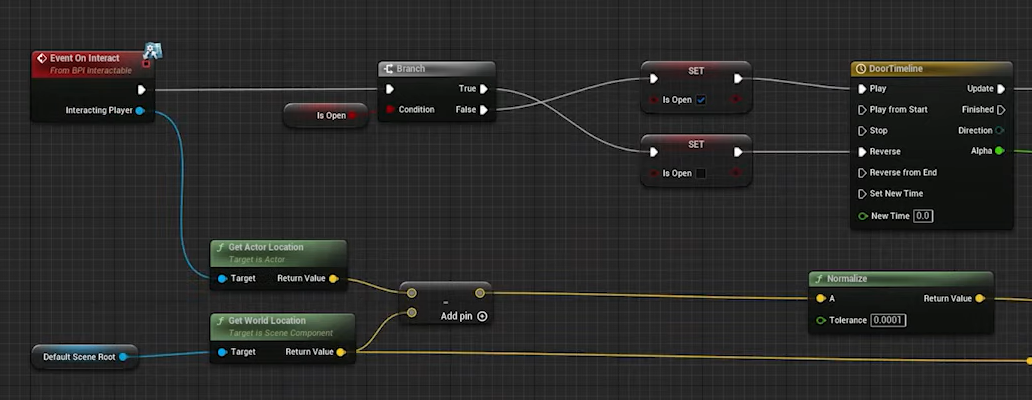Click exec input pin of SET node with unchecked Is Open
The image size is (1032, 400).
[x=653, y=152]
